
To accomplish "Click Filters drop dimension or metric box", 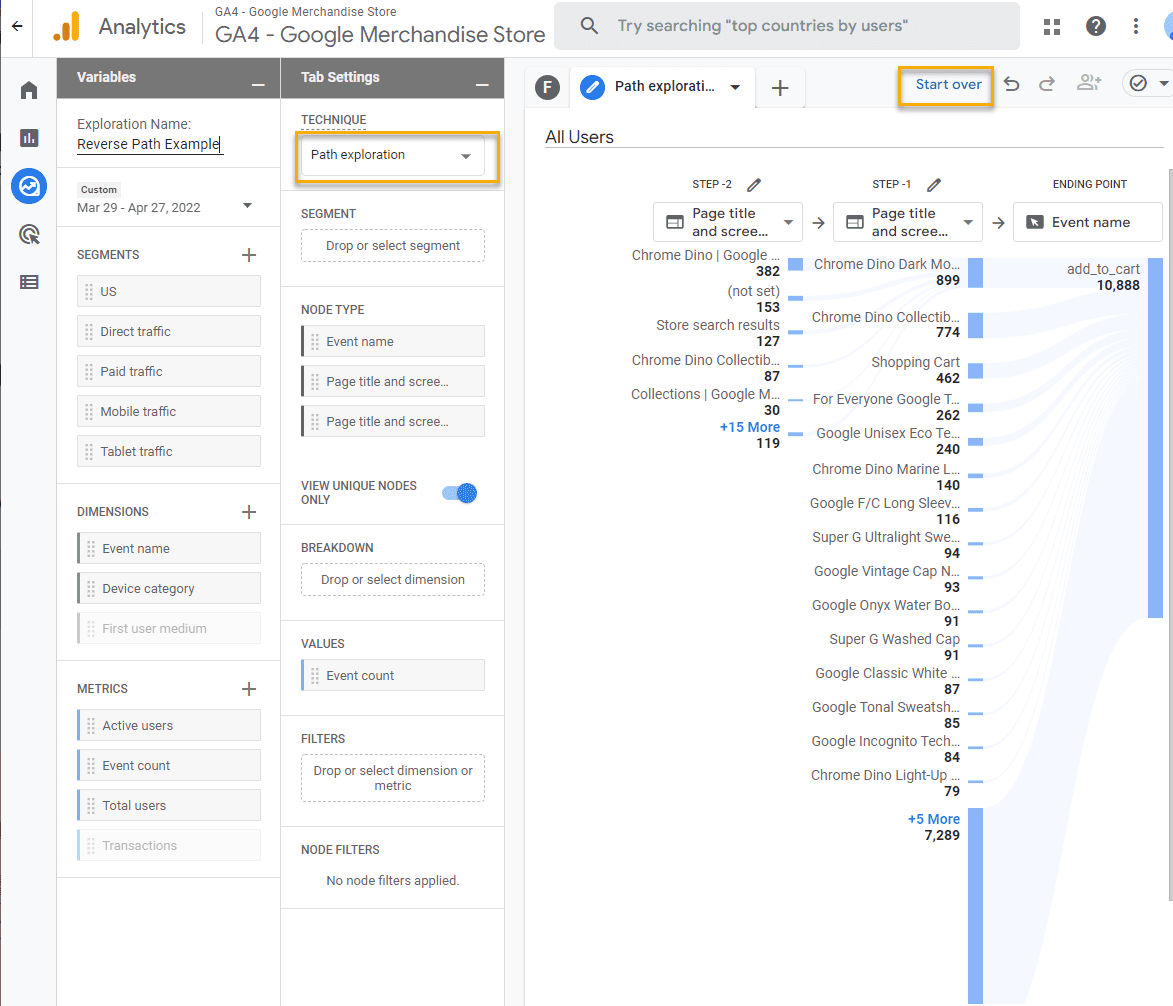I will pos(393,778).
